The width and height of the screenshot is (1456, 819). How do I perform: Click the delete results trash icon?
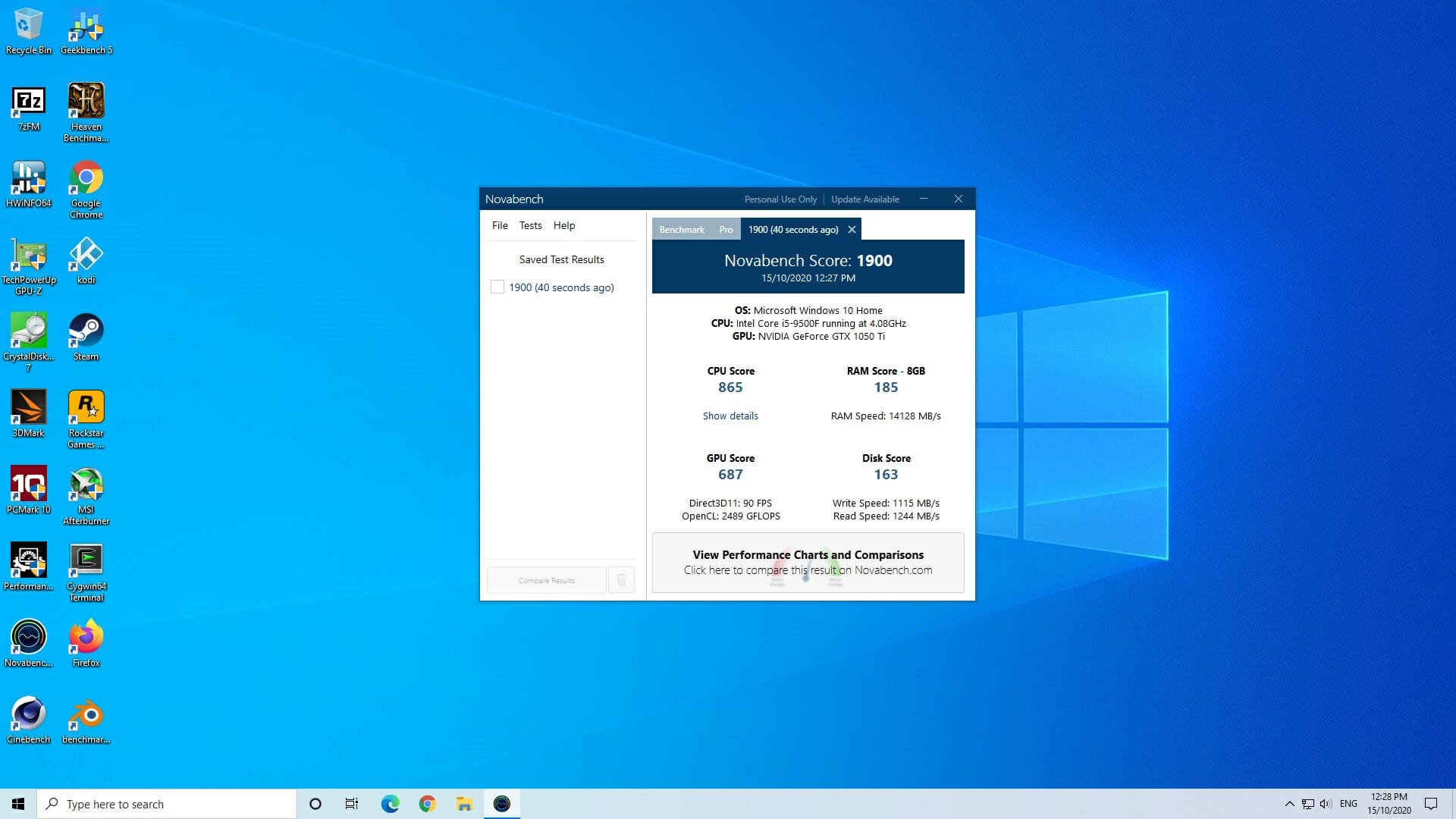click(621, 580)
